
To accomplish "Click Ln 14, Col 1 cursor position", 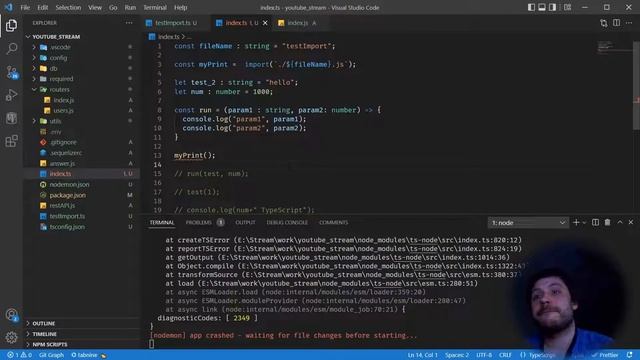I will pyautogui.click(x=422, y=355).
